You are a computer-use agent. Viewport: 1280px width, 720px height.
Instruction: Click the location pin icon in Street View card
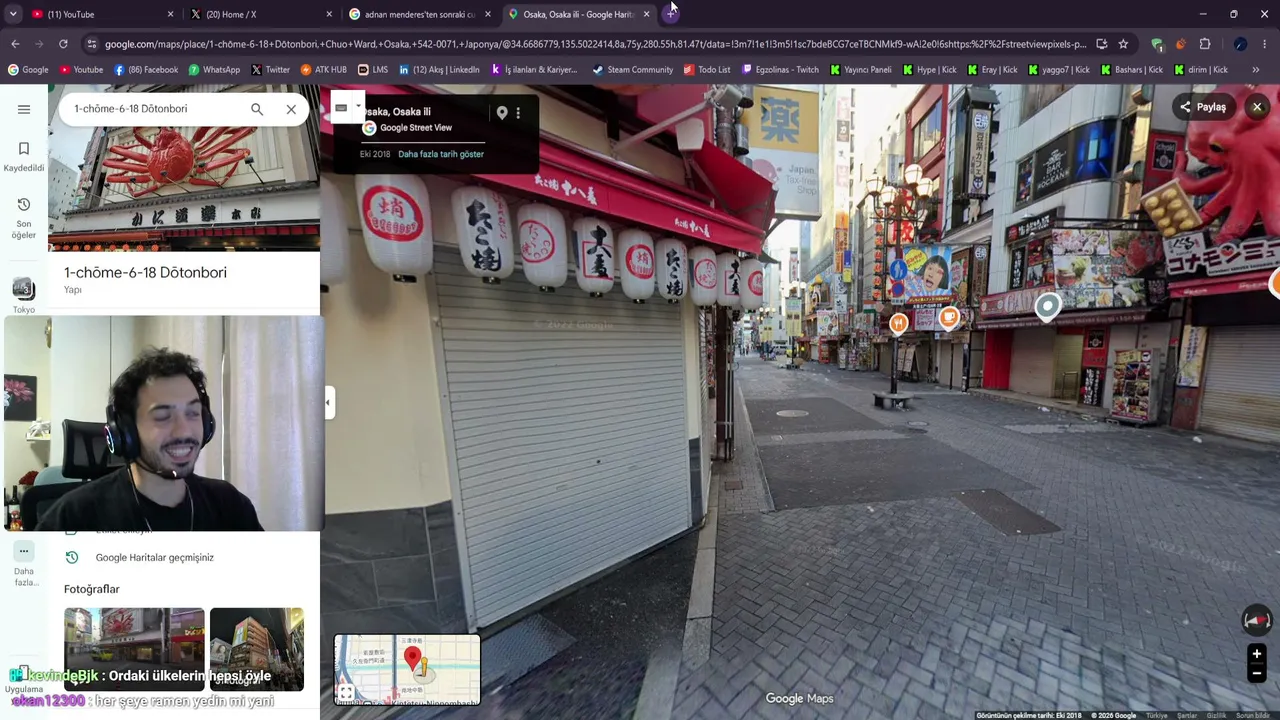pos(502,113)
